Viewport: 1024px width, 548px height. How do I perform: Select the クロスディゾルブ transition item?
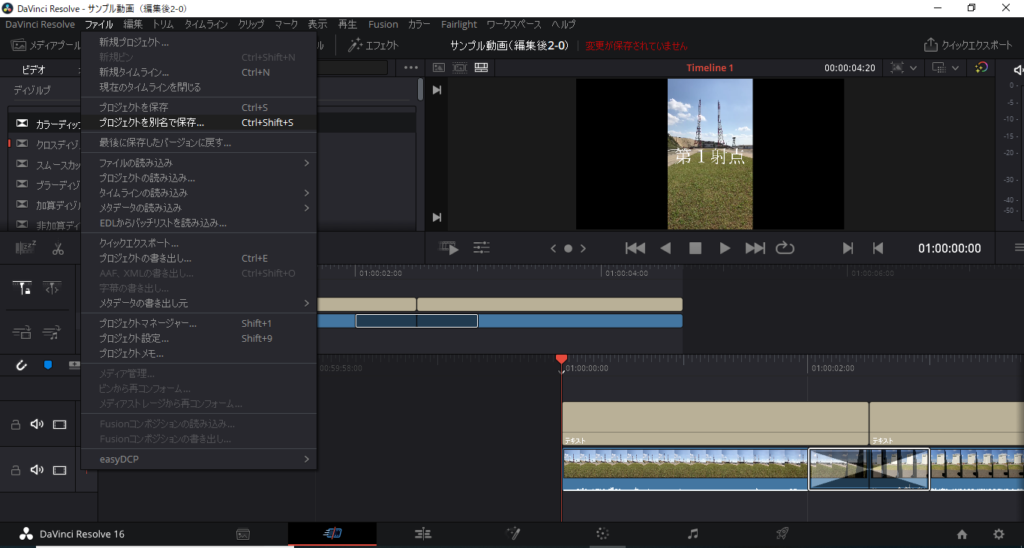tap(49, 144)
